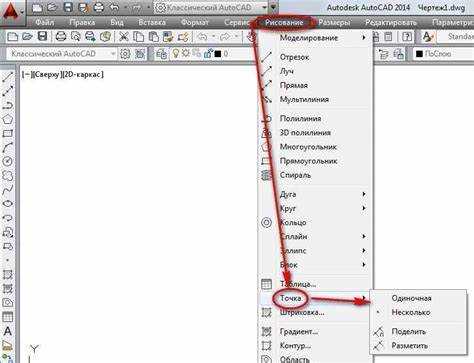Click New in the Quick Access toolbar

(x=37, y=7)
